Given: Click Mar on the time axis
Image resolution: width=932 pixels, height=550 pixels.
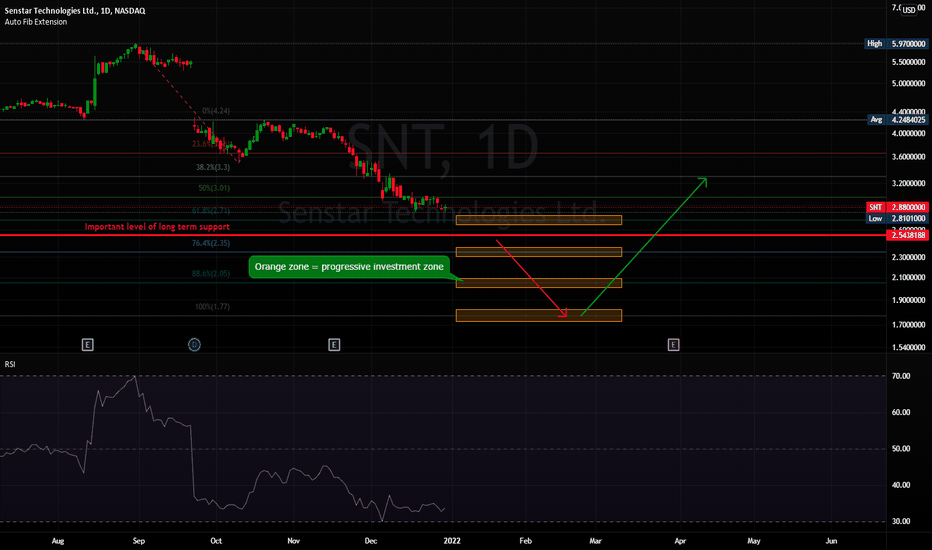Looking at the screenshot, I should [x=595, y=540].
